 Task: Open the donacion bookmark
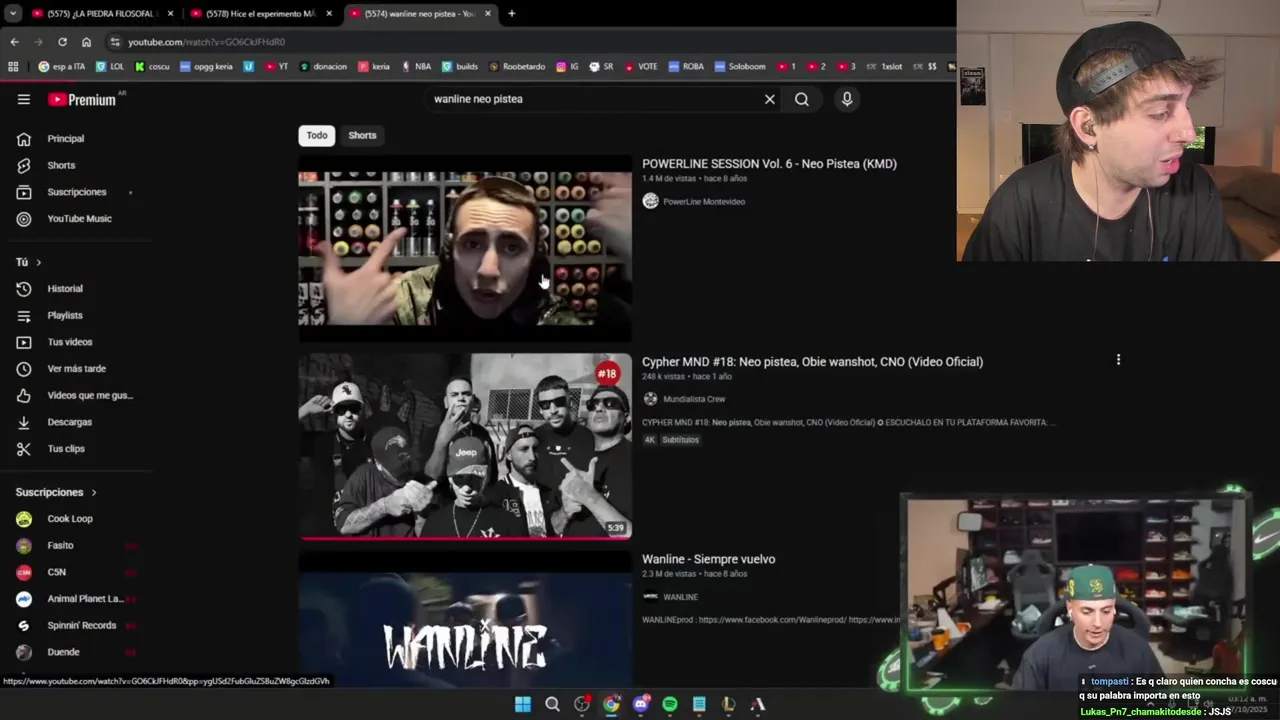tap(323, 67)
